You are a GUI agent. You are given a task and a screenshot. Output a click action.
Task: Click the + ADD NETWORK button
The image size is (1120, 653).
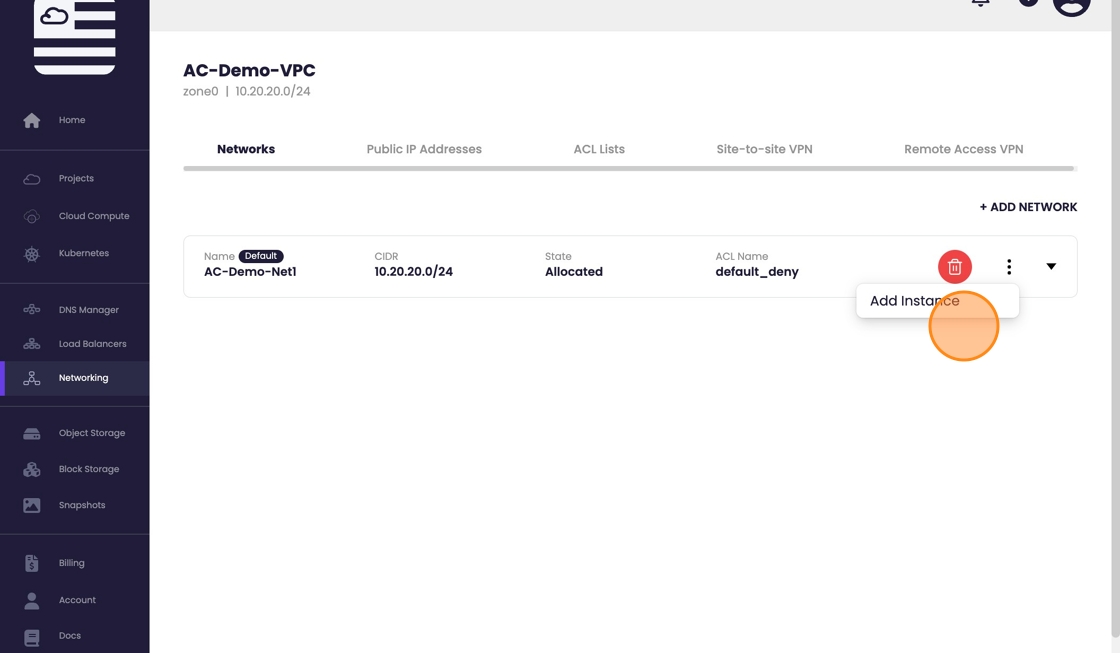(x=1028, y=207)
